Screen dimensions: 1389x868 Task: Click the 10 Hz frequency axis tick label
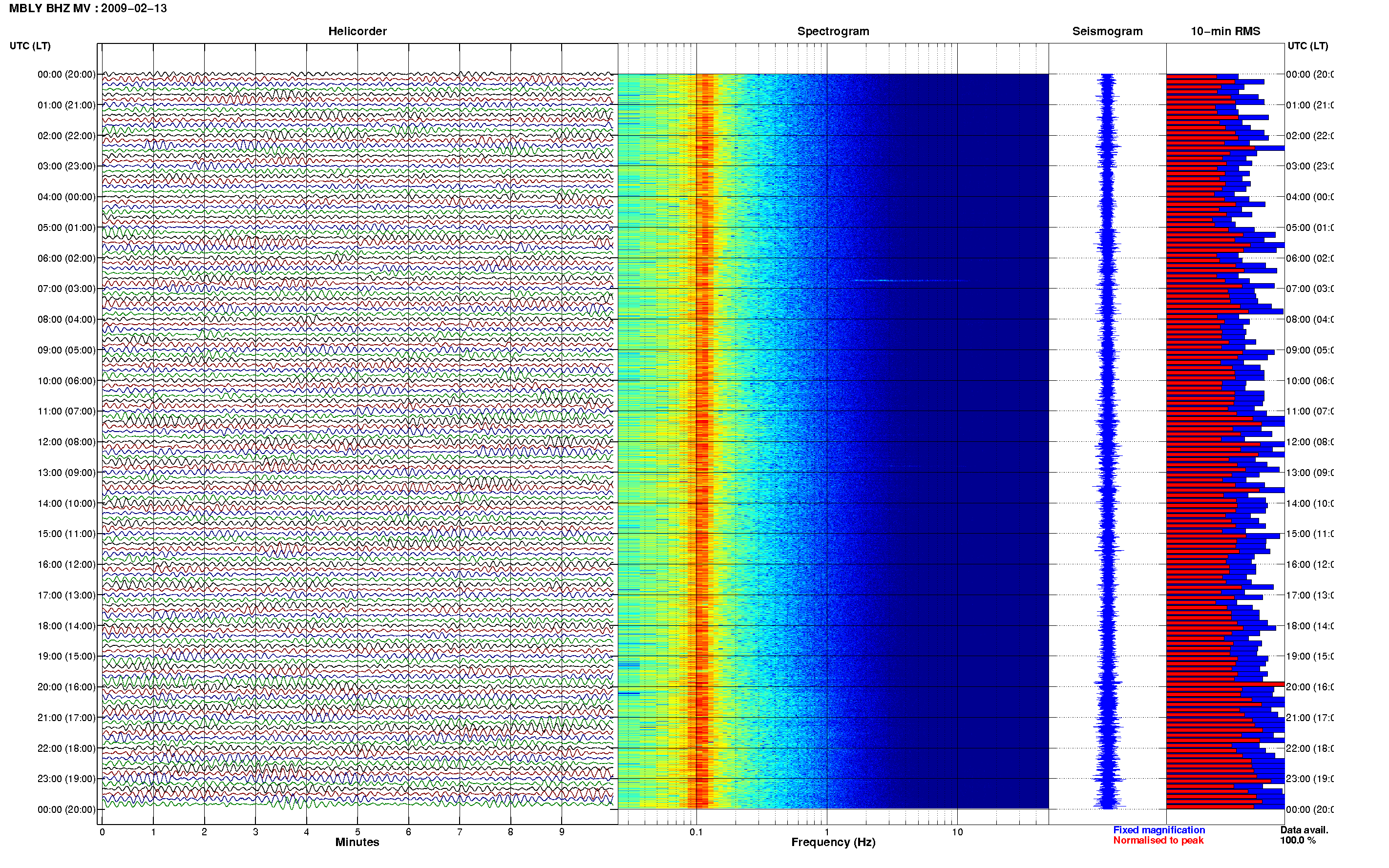point(957,832)
